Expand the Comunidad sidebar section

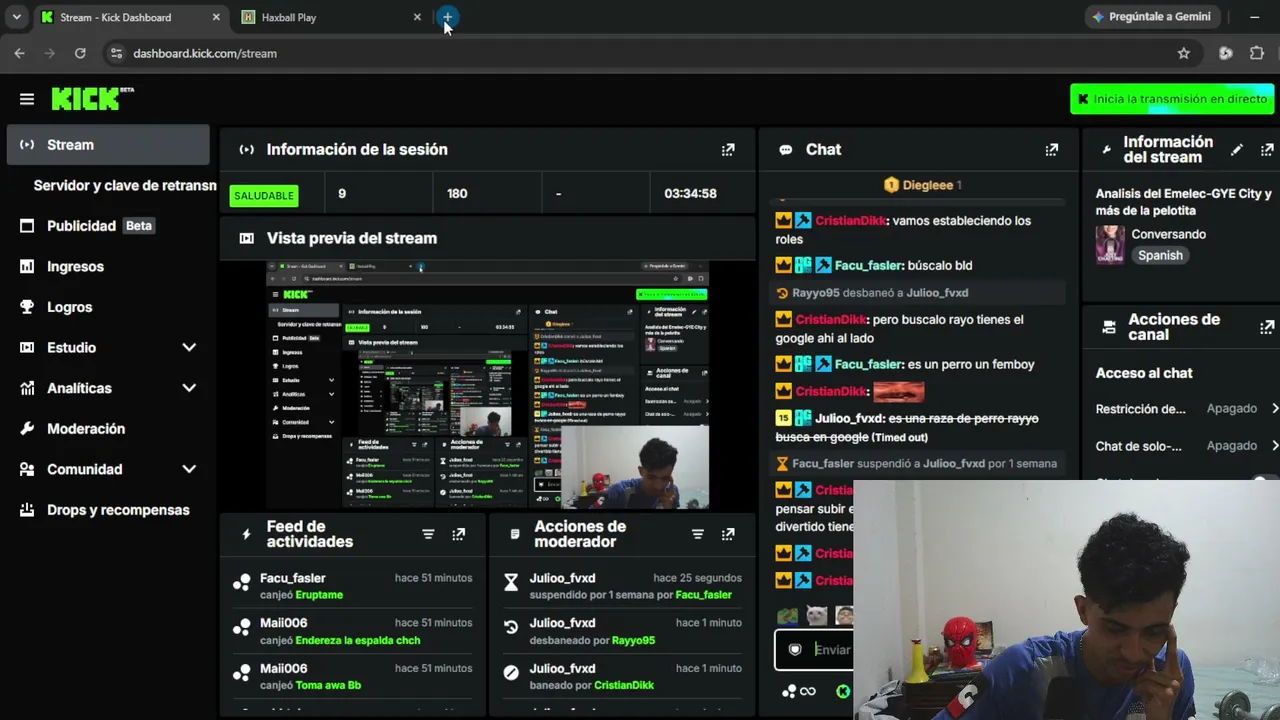coord(189,469)
